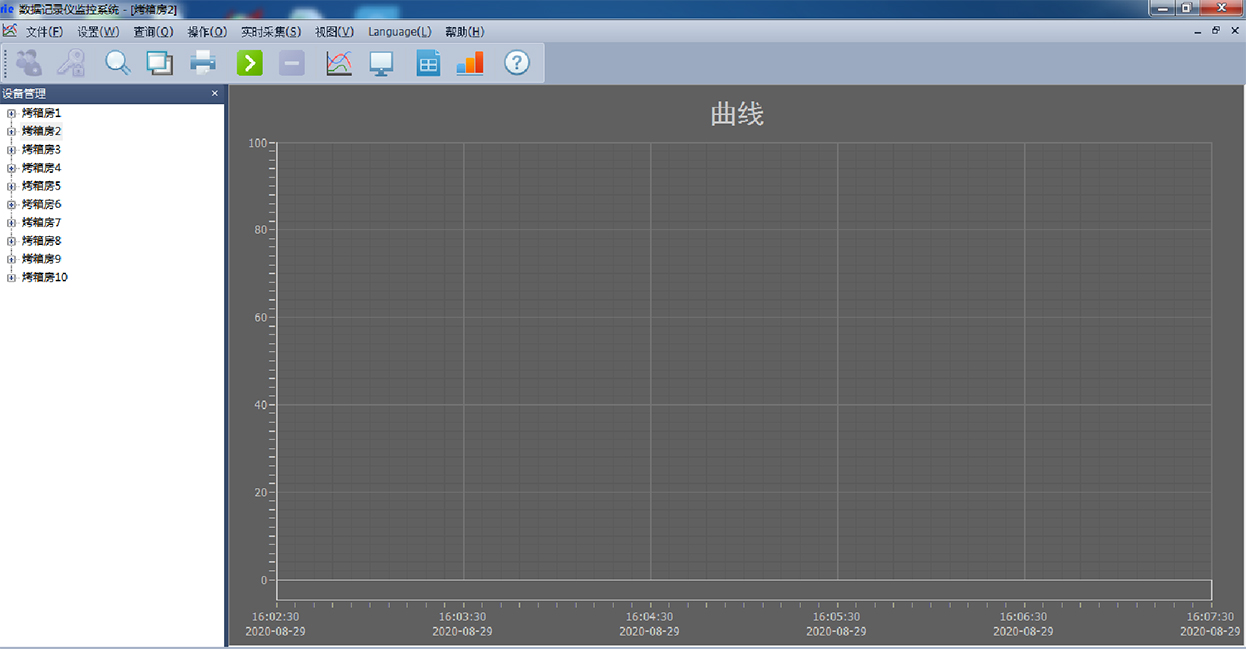
Task: Click the orange bar chart icon
Action: click(x=470, y=63)
